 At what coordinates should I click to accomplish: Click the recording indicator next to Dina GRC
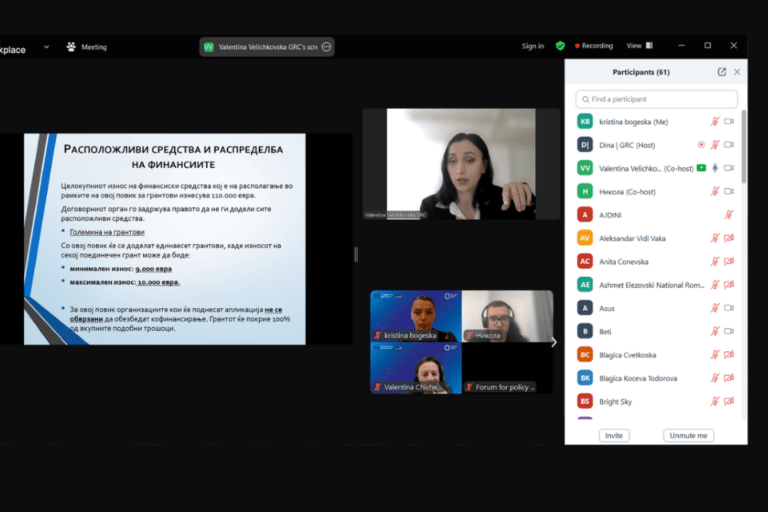701,144
